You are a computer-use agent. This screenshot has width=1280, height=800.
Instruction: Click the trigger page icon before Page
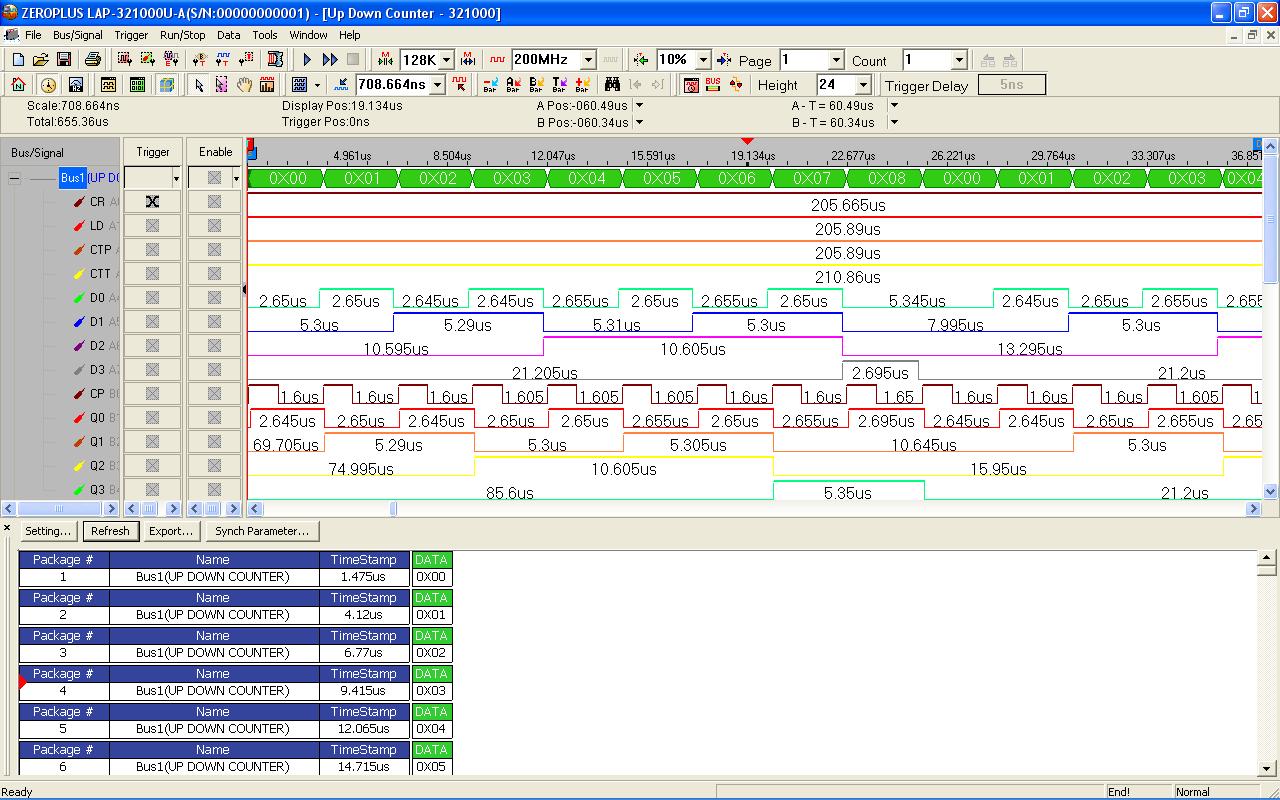tap(725, 60)
